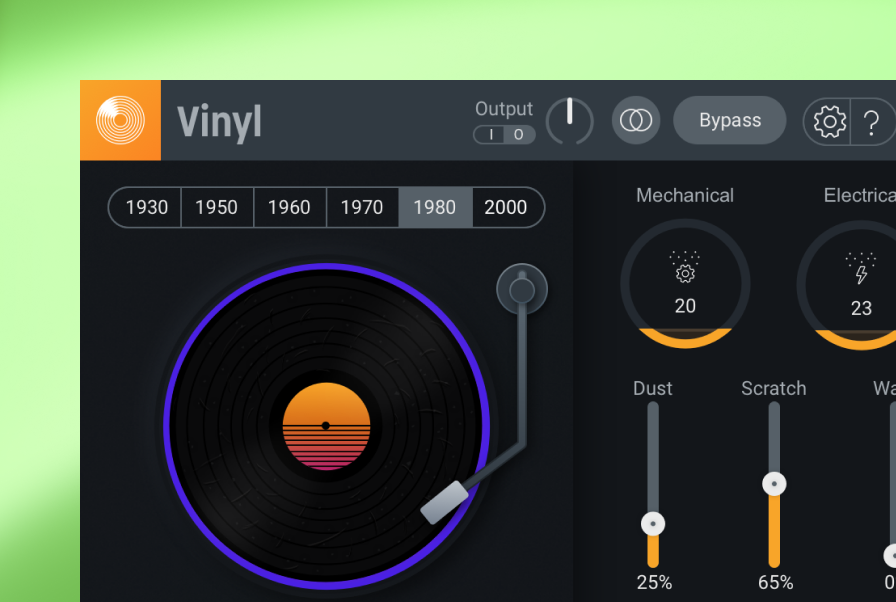Screen dimensions: 896x602
Task: Select the highlighted 1980 era
Action: tap(435, 207)
